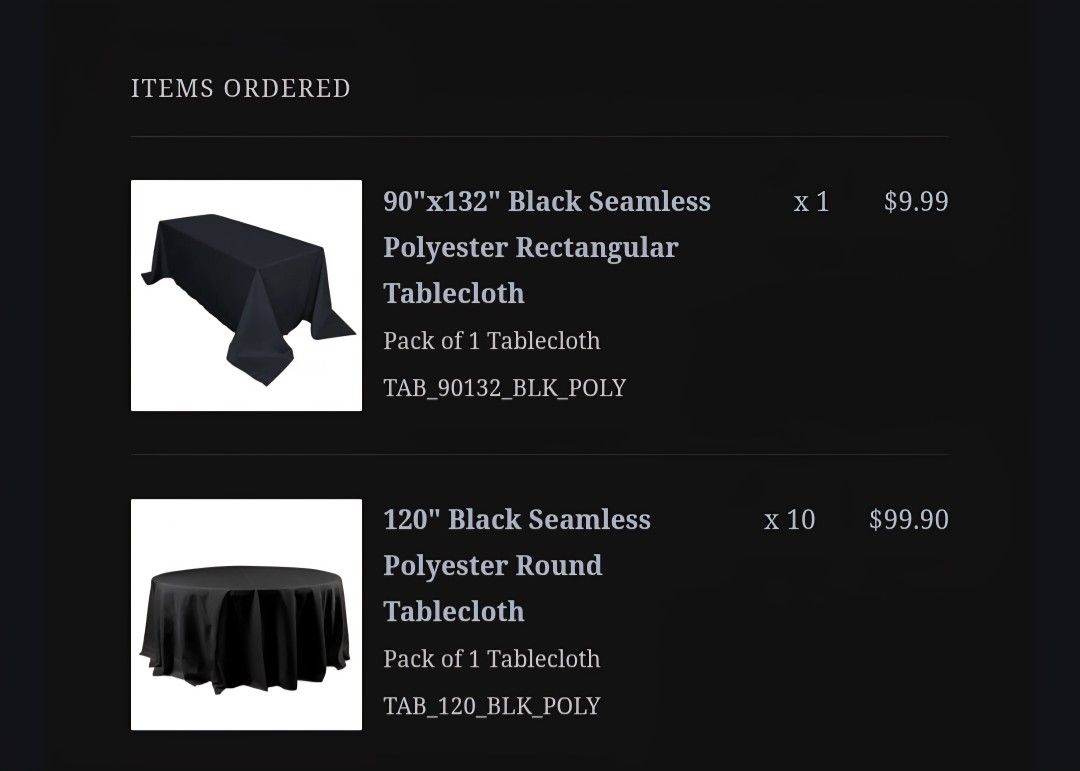Click the rectangular tablecloth product thumbnail
The height and width of the screenshot is (771, 1080).
(x=246, y=296)
